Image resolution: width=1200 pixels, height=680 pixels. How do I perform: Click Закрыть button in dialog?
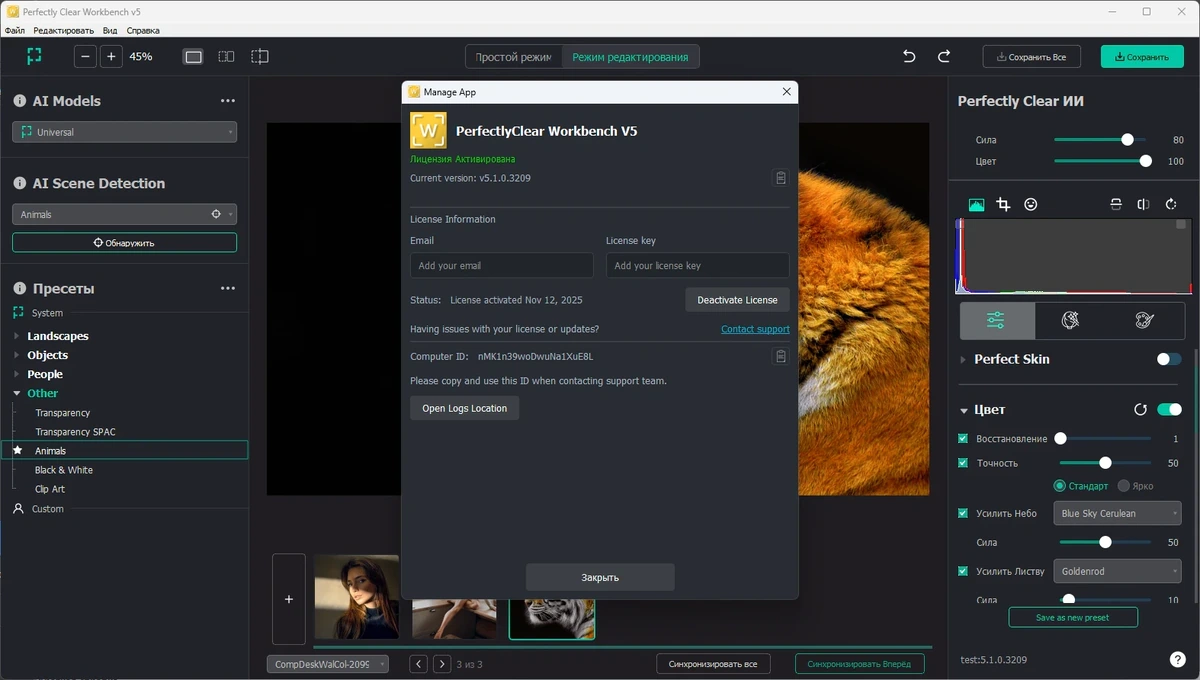tap(600, 577)
